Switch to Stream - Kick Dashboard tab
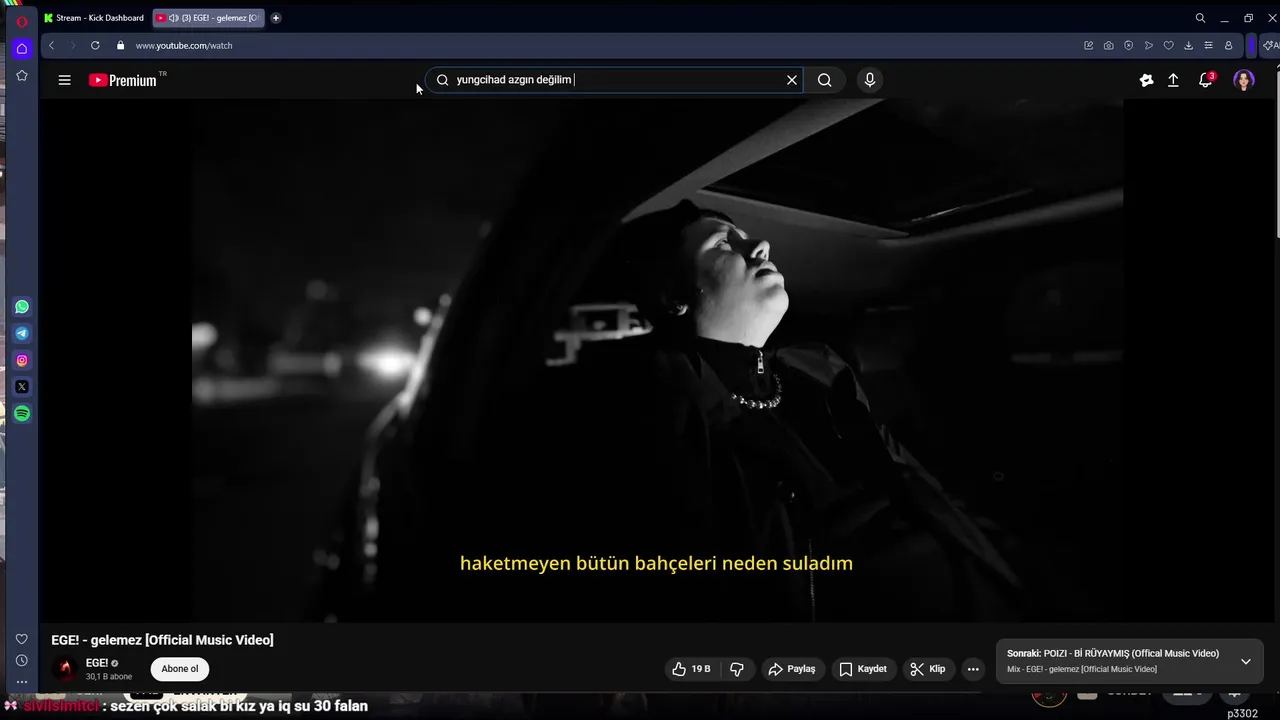This screenshot has height=720, width=1280. pyautogui.click(x=95, y=18)
